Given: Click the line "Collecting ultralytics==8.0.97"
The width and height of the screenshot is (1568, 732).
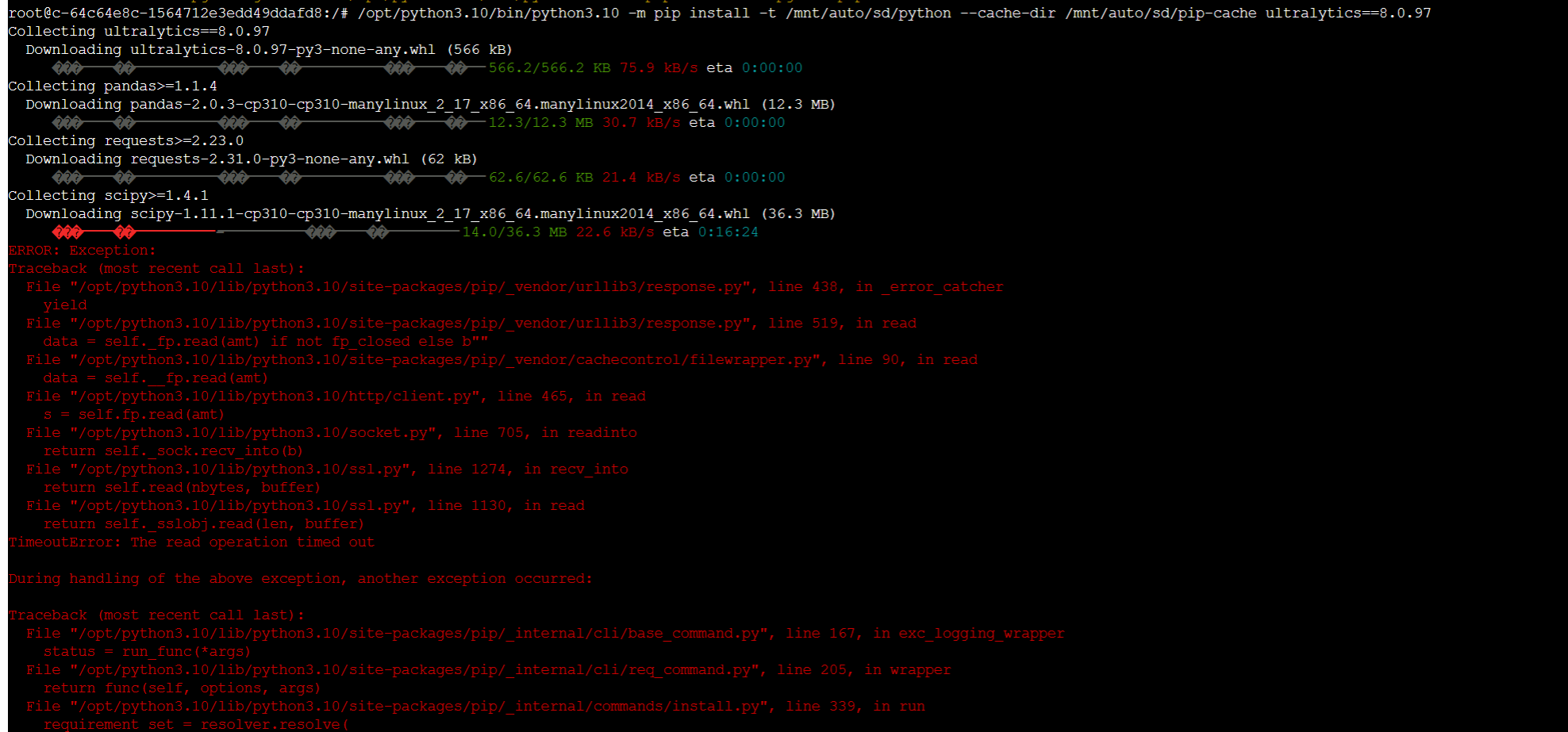Looking at the screenshot, I should (139, 31).
